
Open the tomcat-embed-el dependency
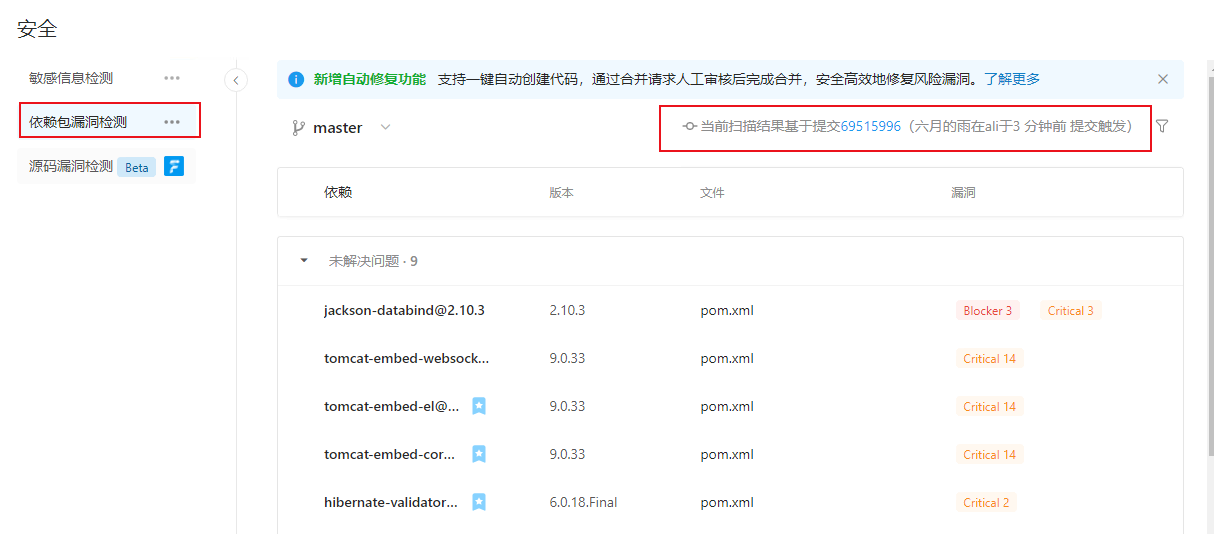tap(392, 406)
